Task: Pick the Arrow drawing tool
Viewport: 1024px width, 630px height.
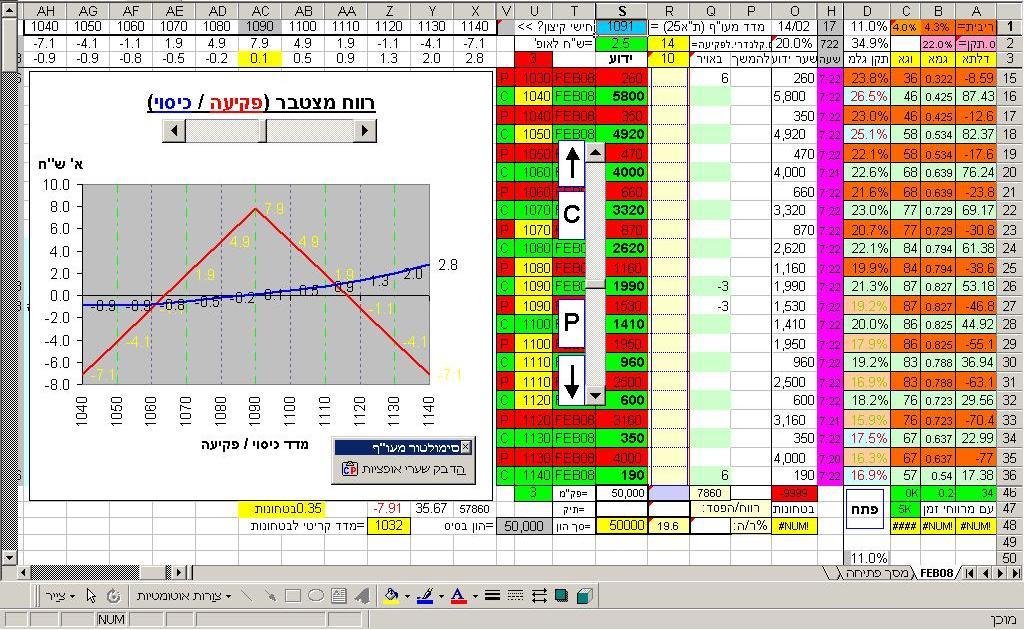Action: (269, 595)
